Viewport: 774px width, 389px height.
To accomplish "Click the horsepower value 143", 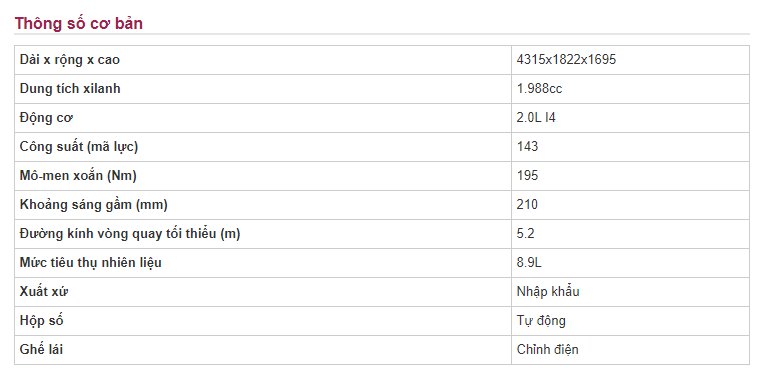I will (527, 147).
